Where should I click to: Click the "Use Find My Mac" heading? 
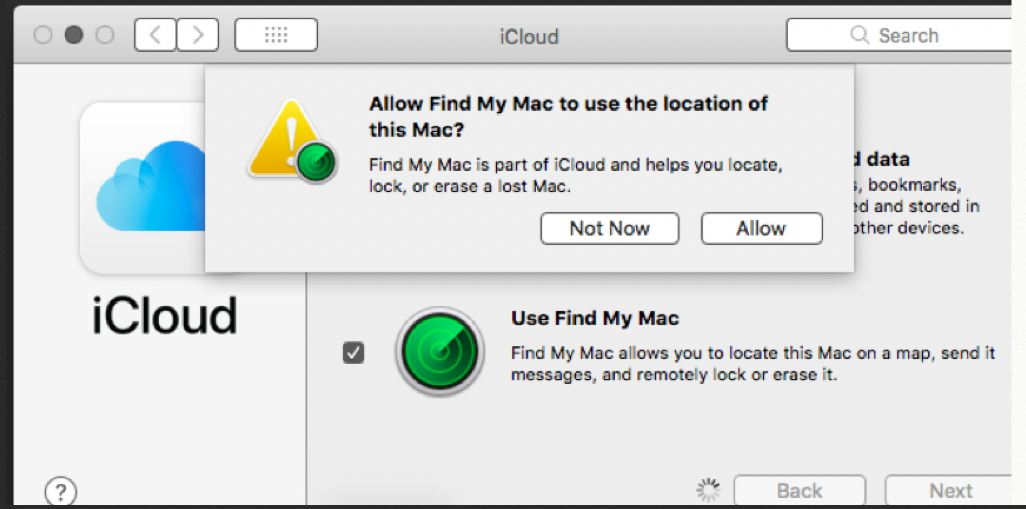594,319
